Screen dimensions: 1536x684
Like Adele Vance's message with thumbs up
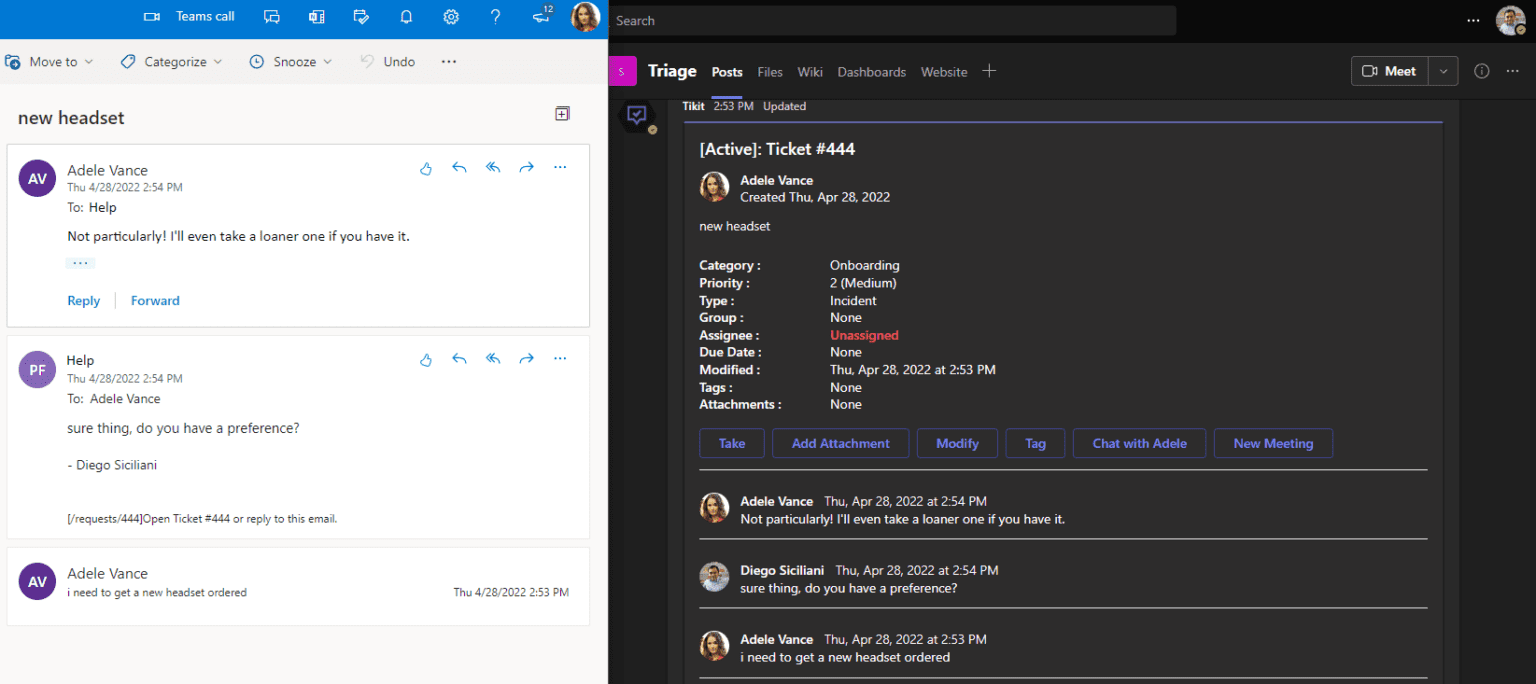[x=425, y=168]
